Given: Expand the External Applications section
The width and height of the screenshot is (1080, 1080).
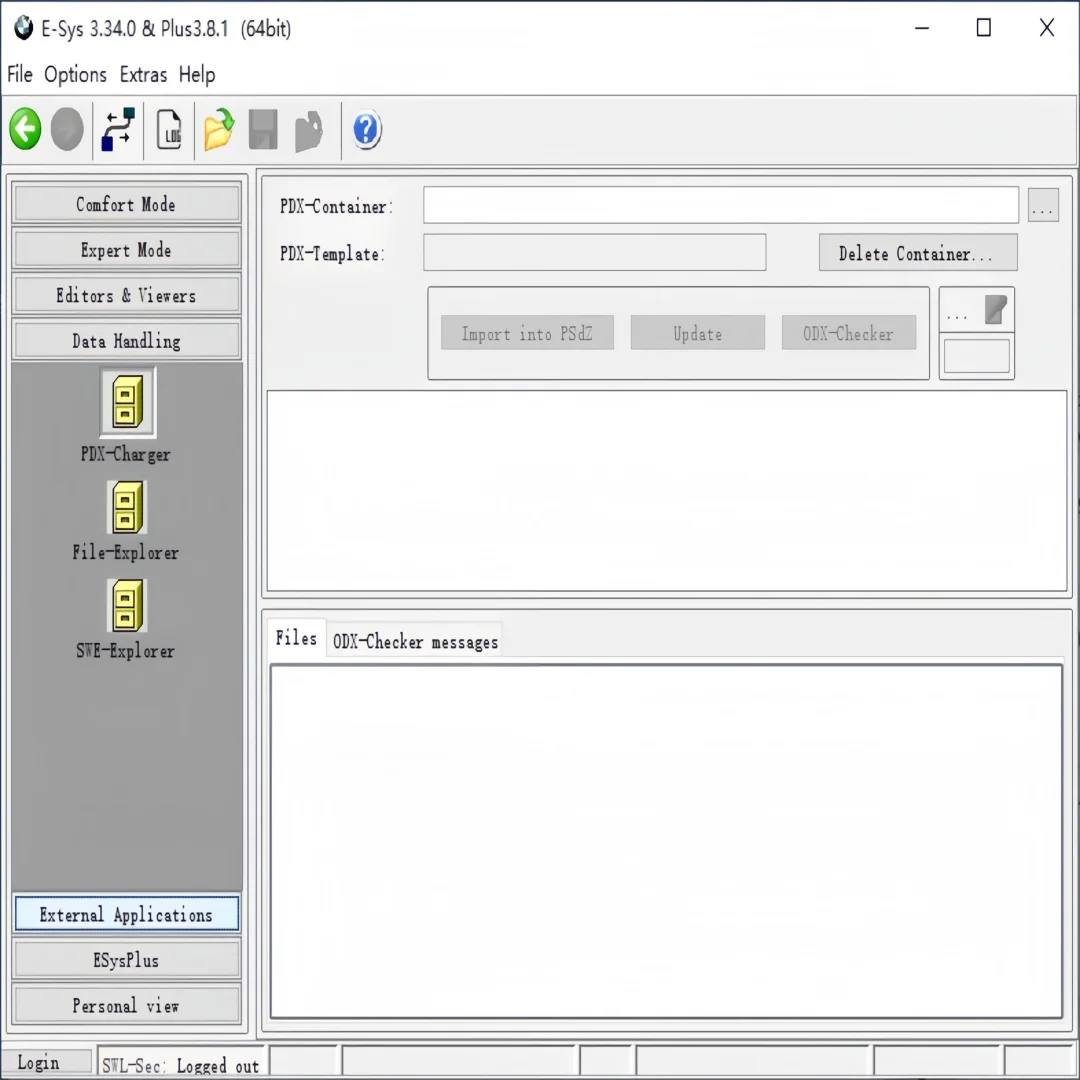Looking at the screenshot, I should click(x=126, y=914).
